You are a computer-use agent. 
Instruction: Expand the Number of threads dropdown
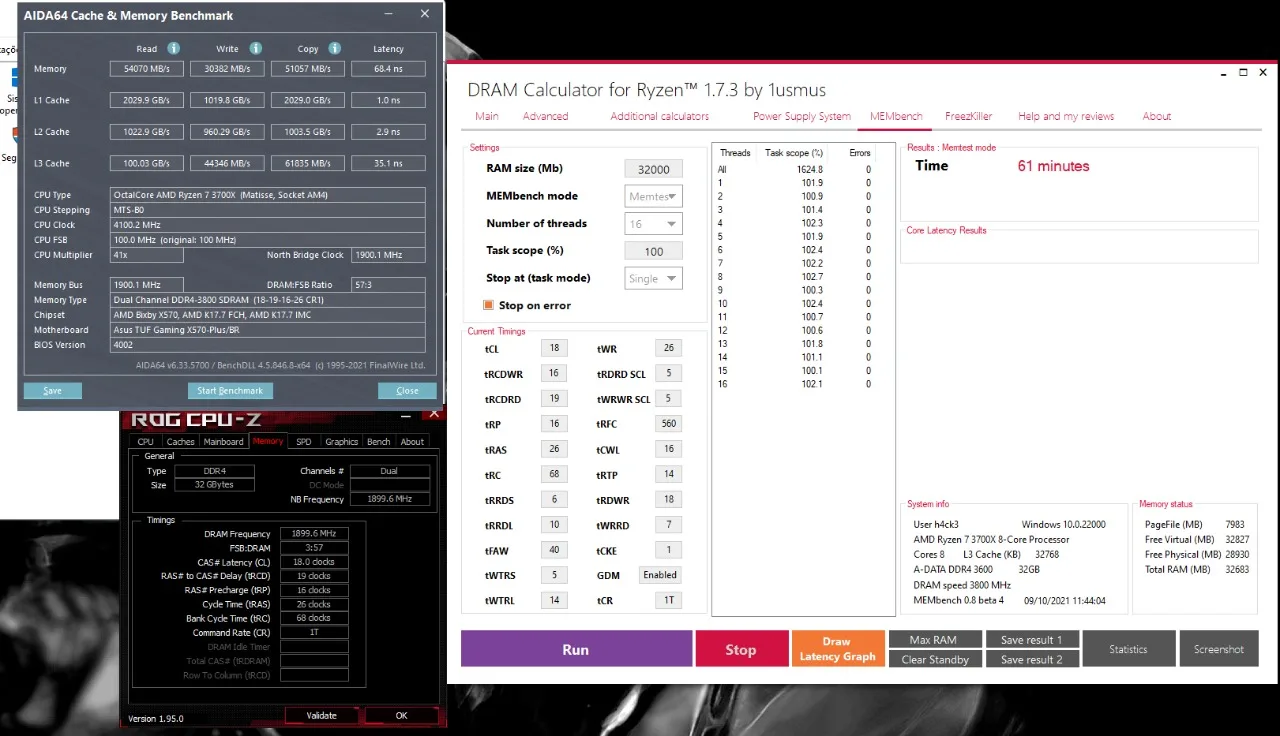tap(654, 224)
